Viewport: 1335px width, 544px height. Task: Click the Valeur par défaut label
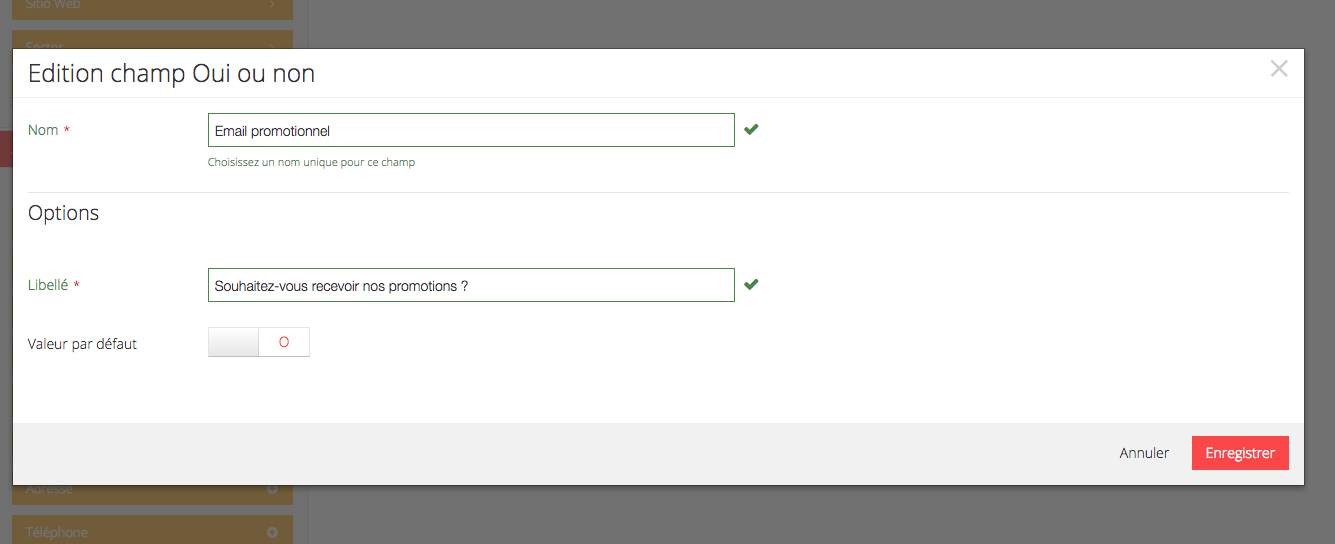82,344
